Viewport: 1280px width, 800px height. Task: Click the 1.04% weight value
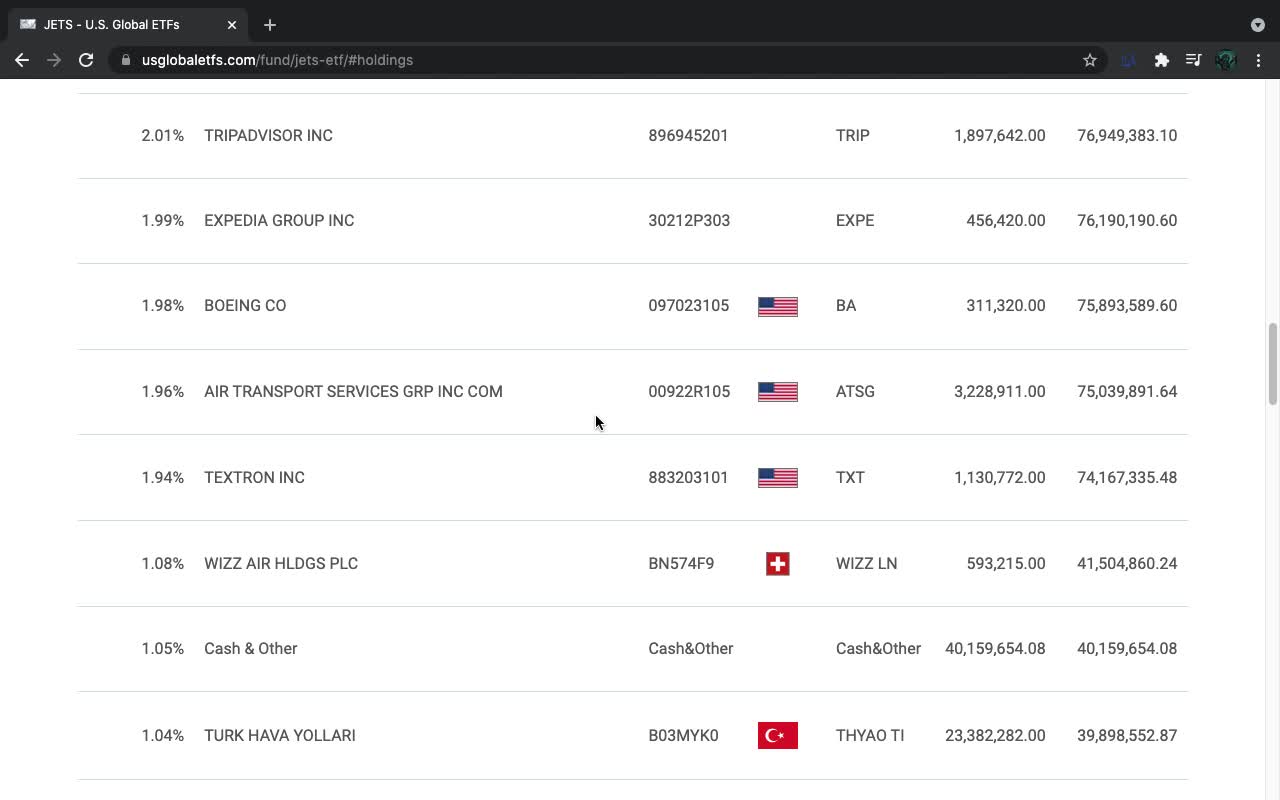(x=163, y=735)
